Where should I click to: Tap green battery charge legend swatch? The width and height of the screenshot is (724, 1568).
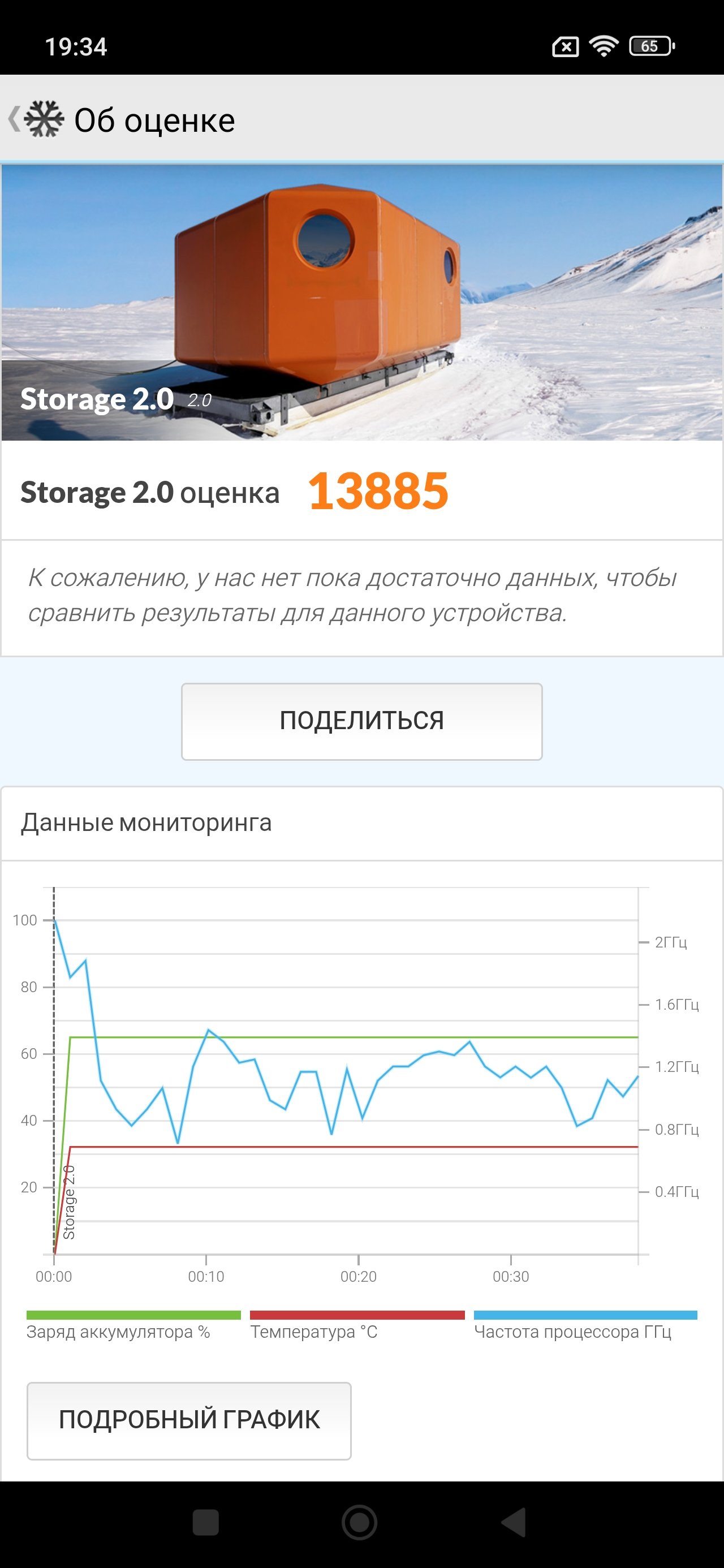coord(133,1315)
